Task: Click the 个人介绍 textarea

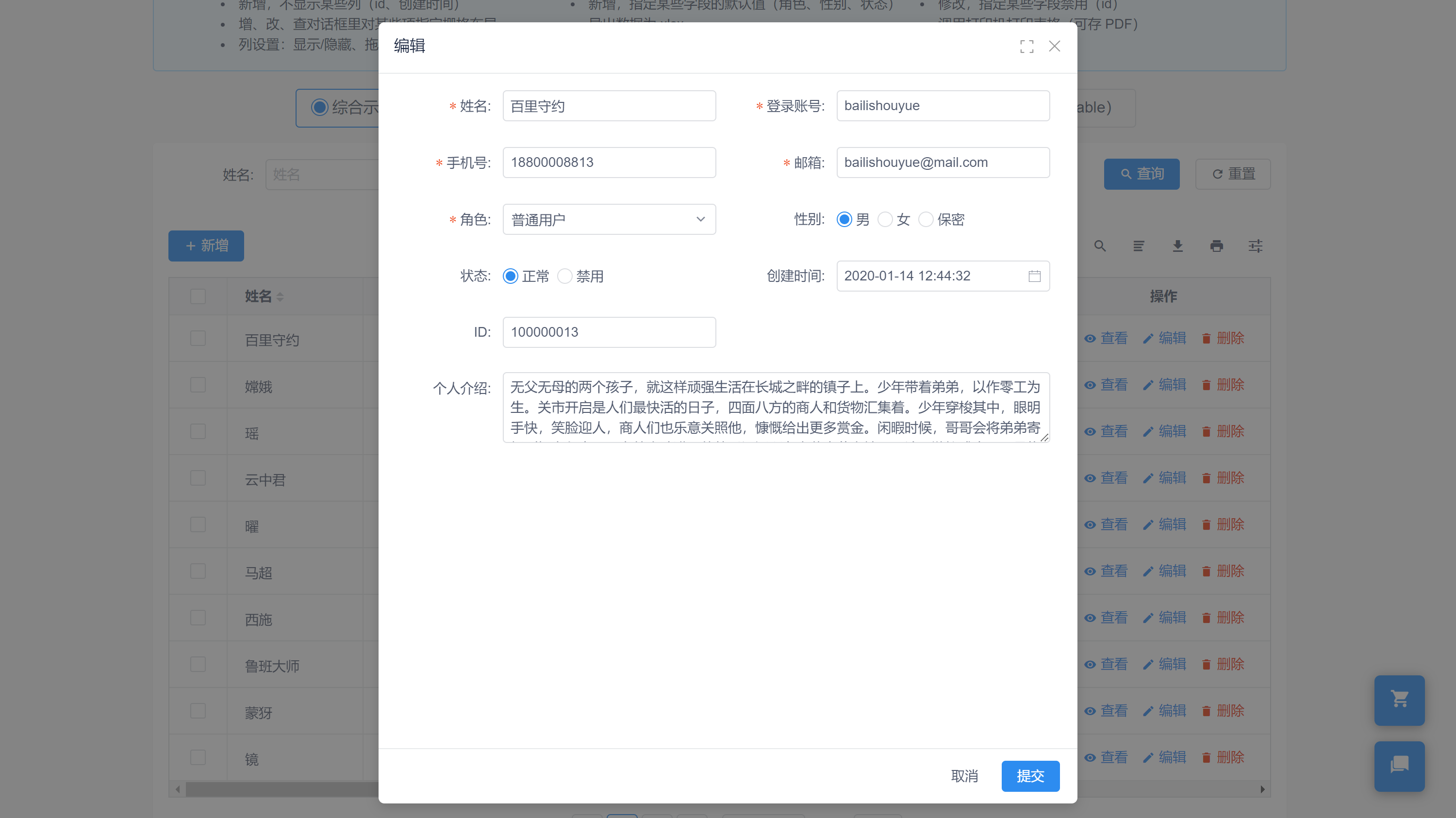Action: (x=776, y=408)
